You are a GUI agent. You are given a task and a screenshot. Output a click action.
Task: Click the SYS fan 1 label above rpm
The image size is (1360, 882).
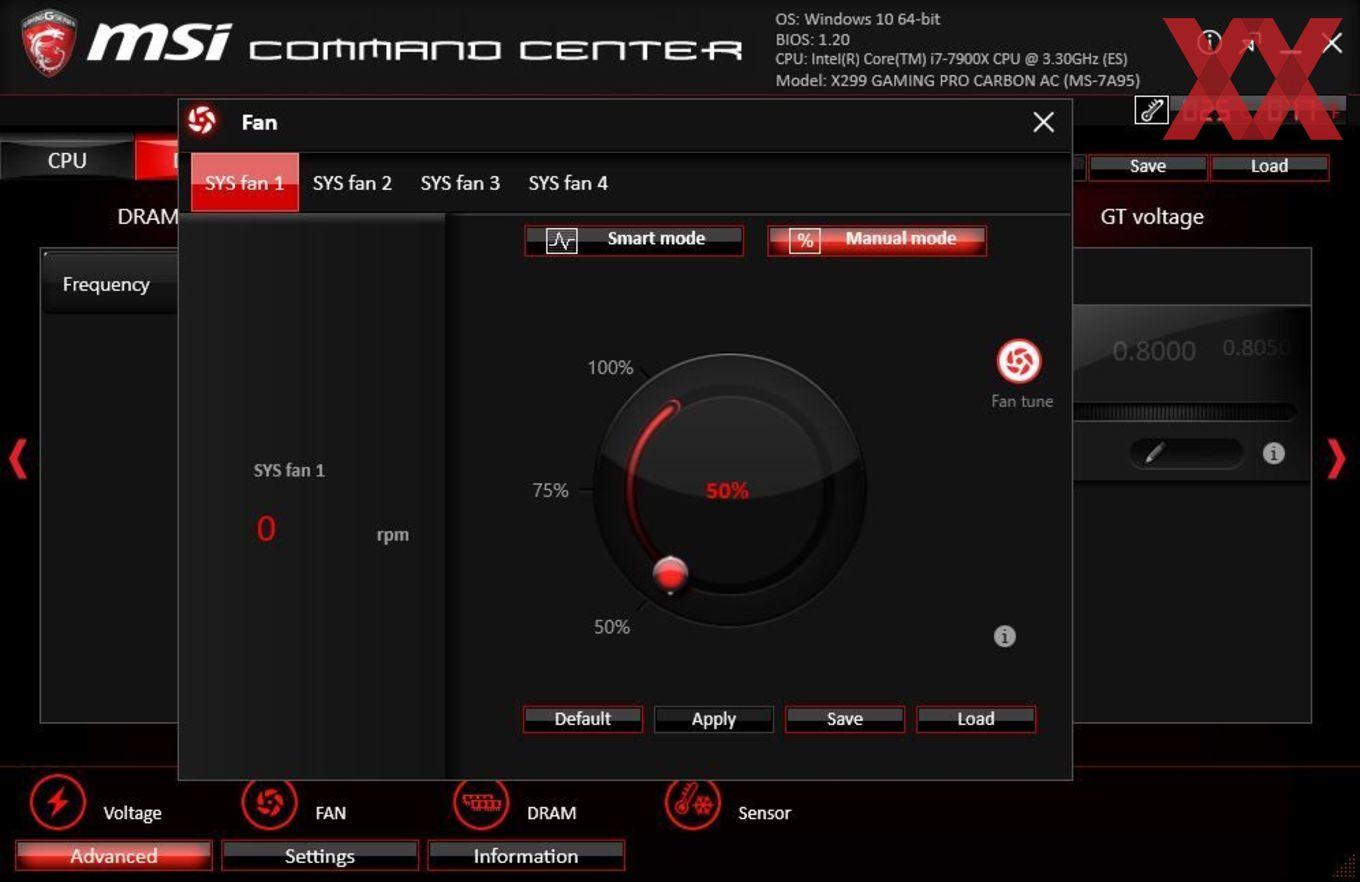click(289, 470)
